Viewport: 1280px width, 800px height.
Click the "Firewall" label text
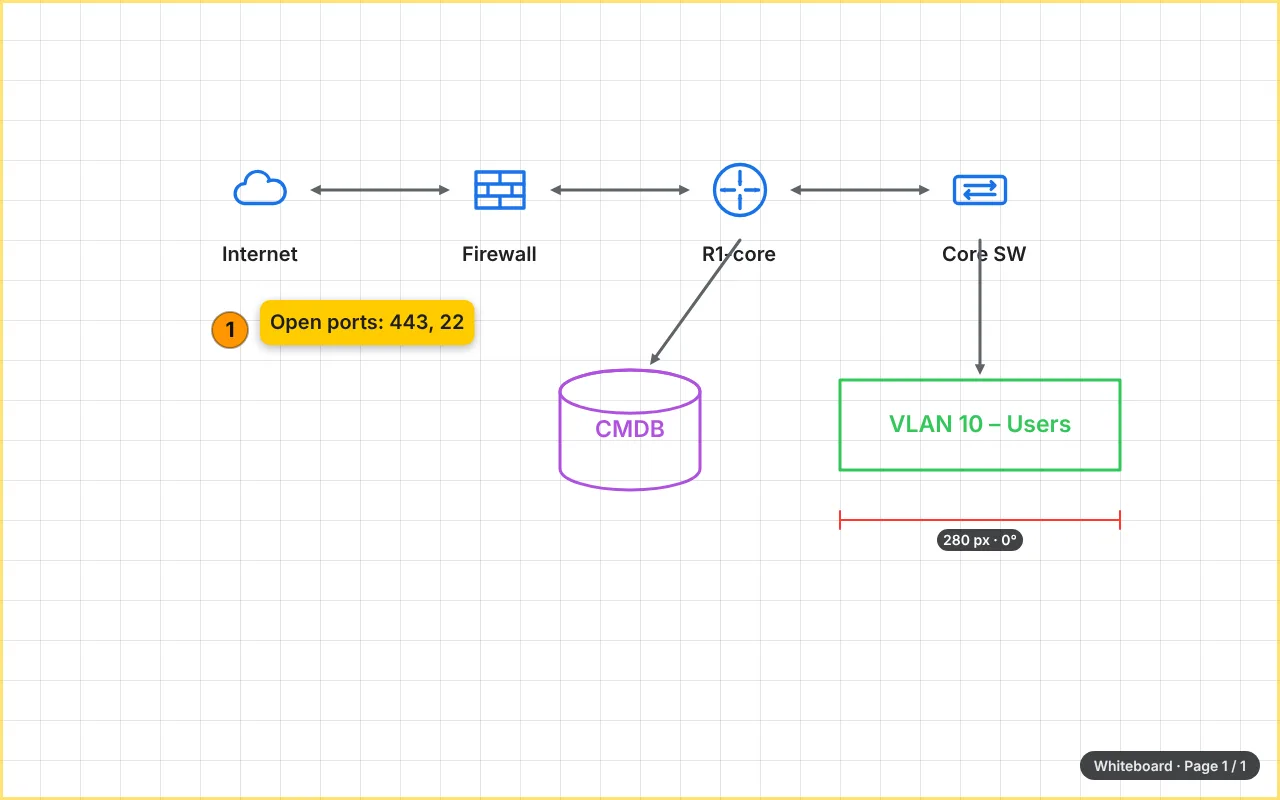coord(499,254)
